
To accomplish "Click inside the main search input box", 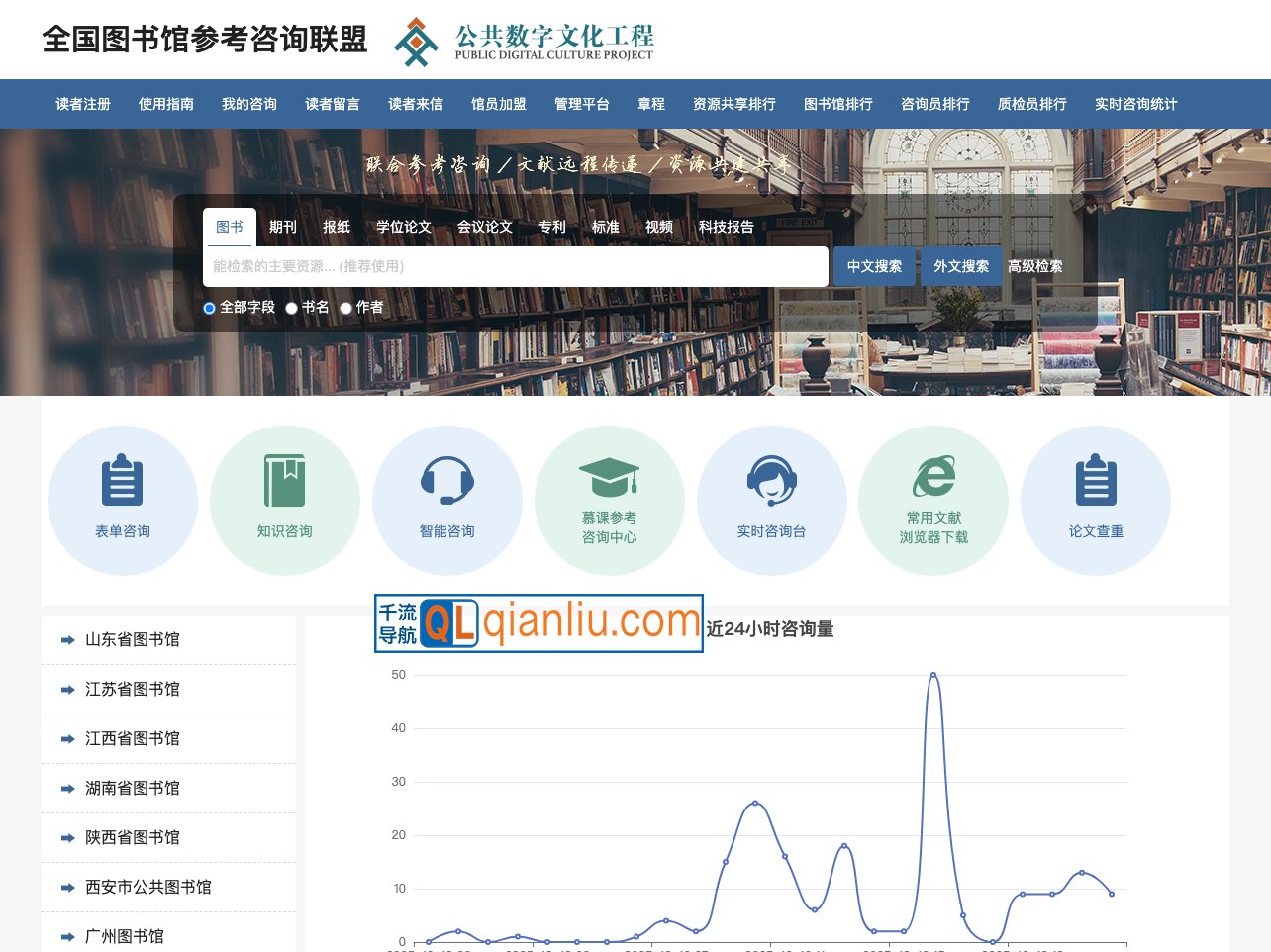I will pos(515,266).
